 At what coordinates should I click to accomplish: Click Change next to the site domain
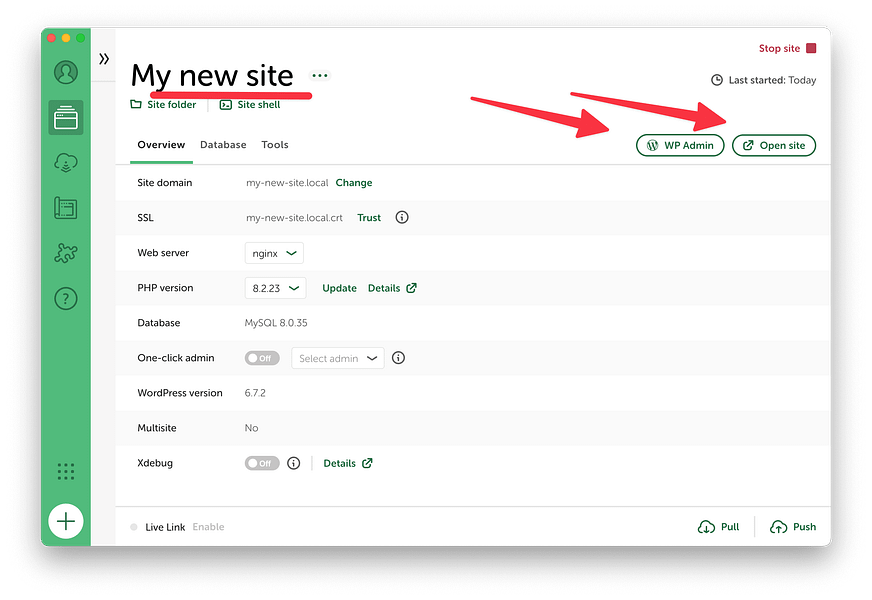click(353, 182)
